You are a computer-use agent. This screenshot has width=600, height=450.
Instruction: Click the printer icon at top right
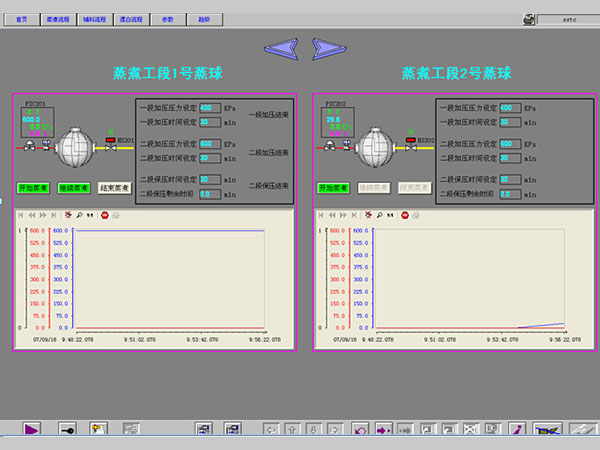(528, 18)
